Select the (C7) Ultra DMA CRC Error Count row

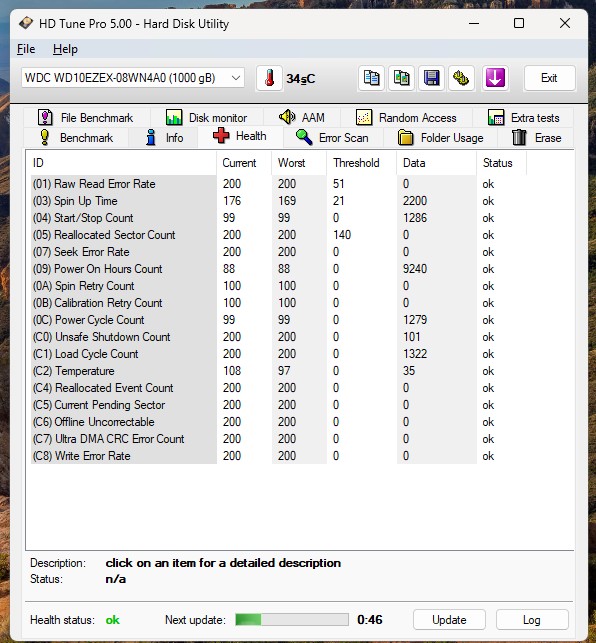click(x=278, y=439)
